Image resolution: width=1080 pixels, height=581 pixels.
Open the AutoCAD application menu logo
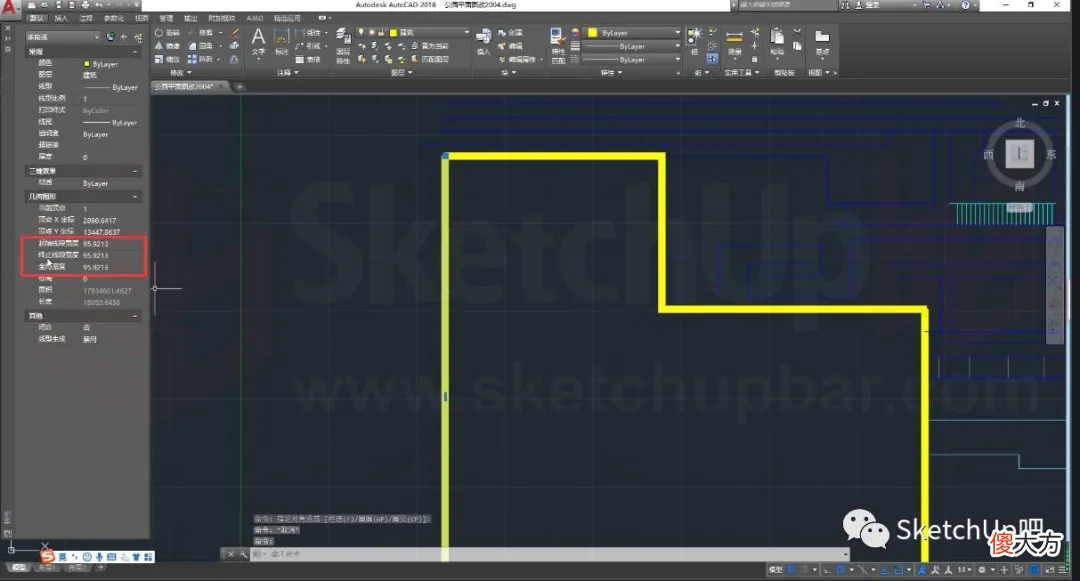tap(9, 8)
